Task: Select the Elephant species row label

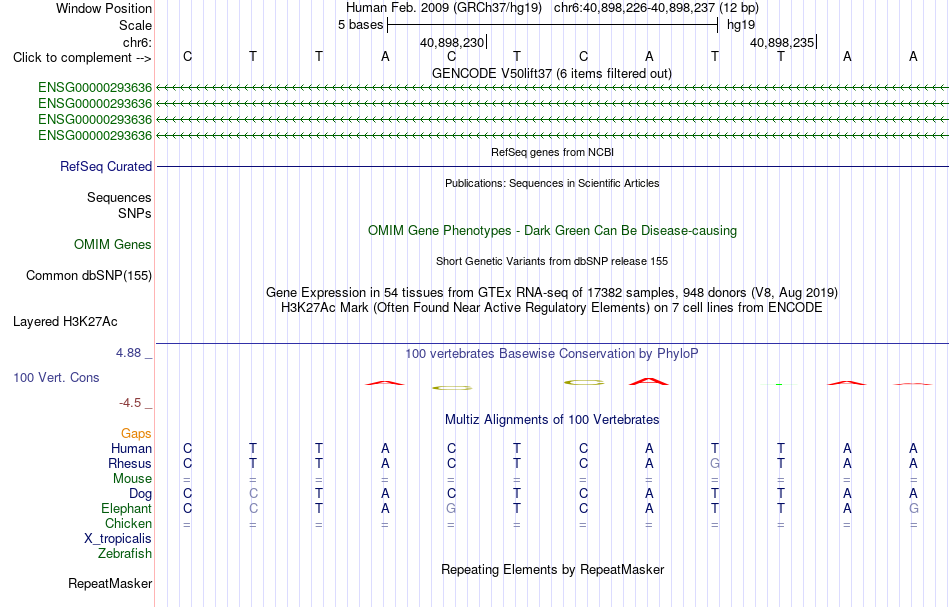Action: coord(126,508)
